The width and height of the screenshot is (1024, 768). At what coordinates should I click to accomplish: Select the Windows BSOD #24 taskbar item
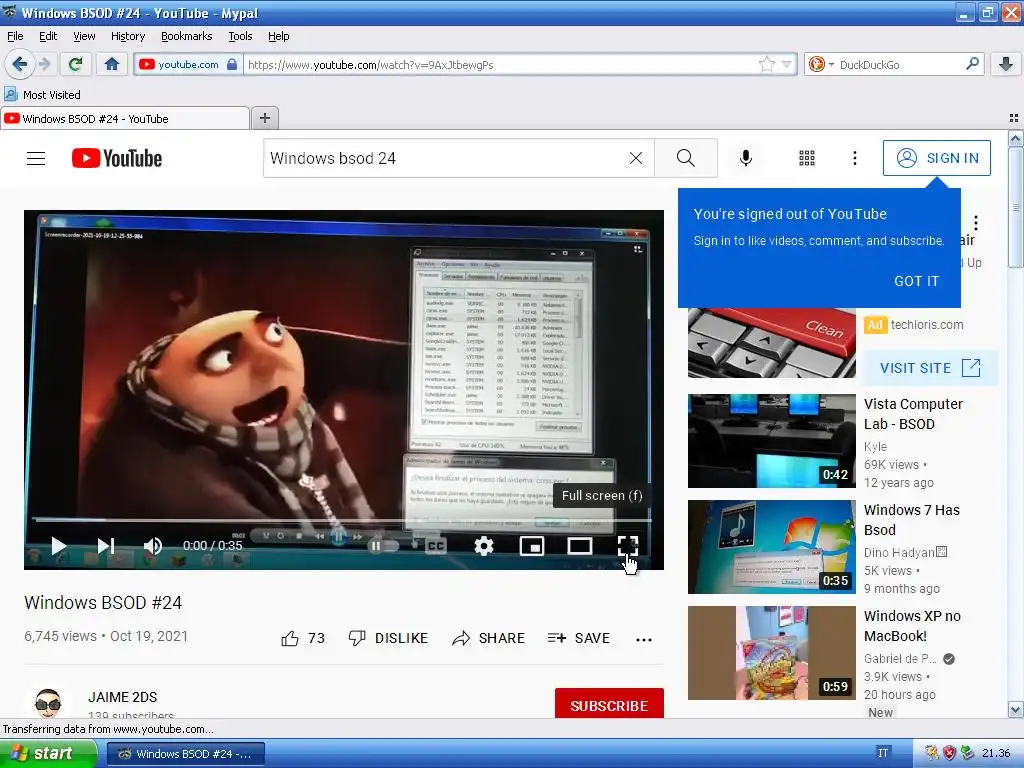click(x=185, y=754)
